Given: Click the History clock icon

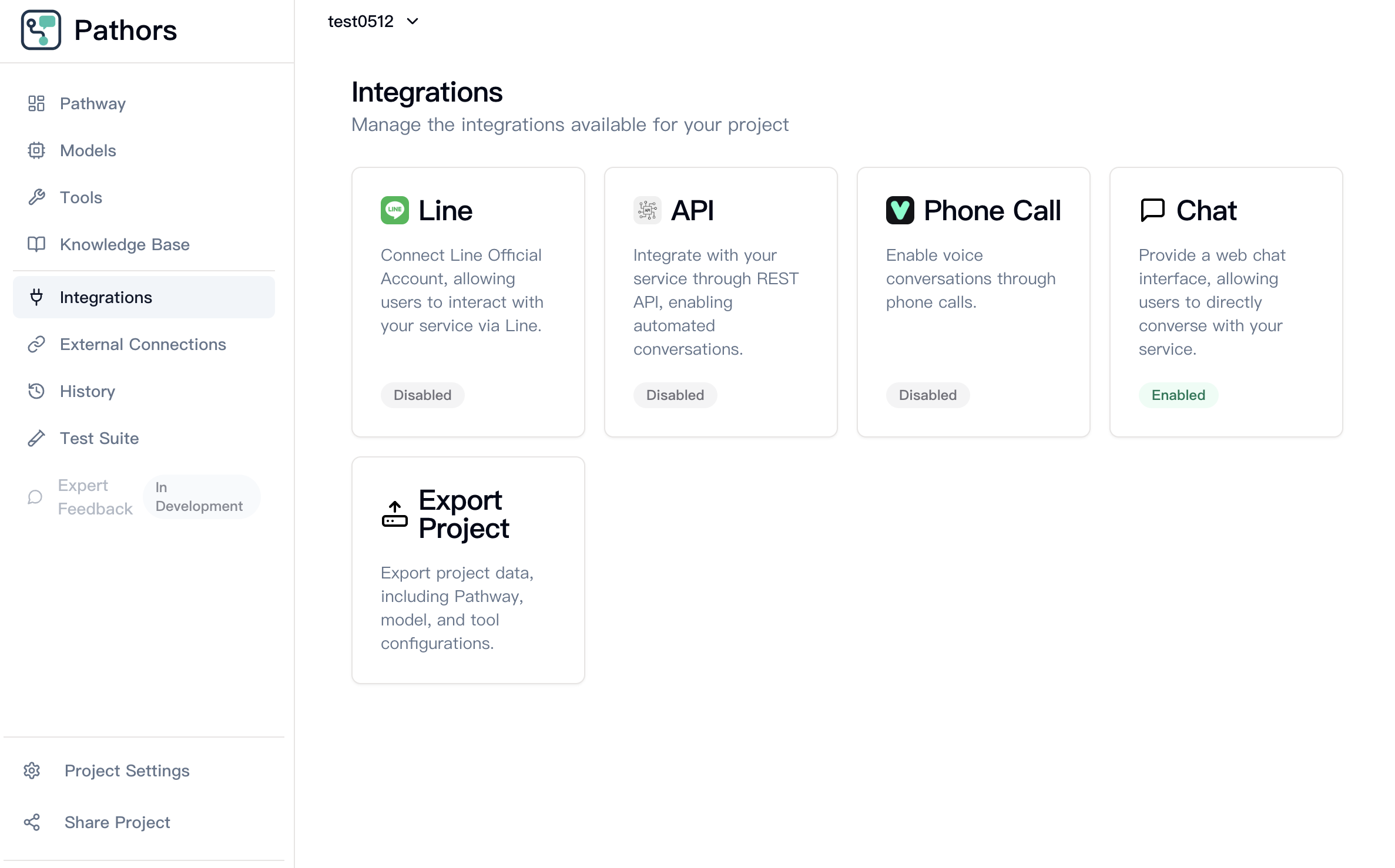Looking at the screenshot, I should (36, 391).
